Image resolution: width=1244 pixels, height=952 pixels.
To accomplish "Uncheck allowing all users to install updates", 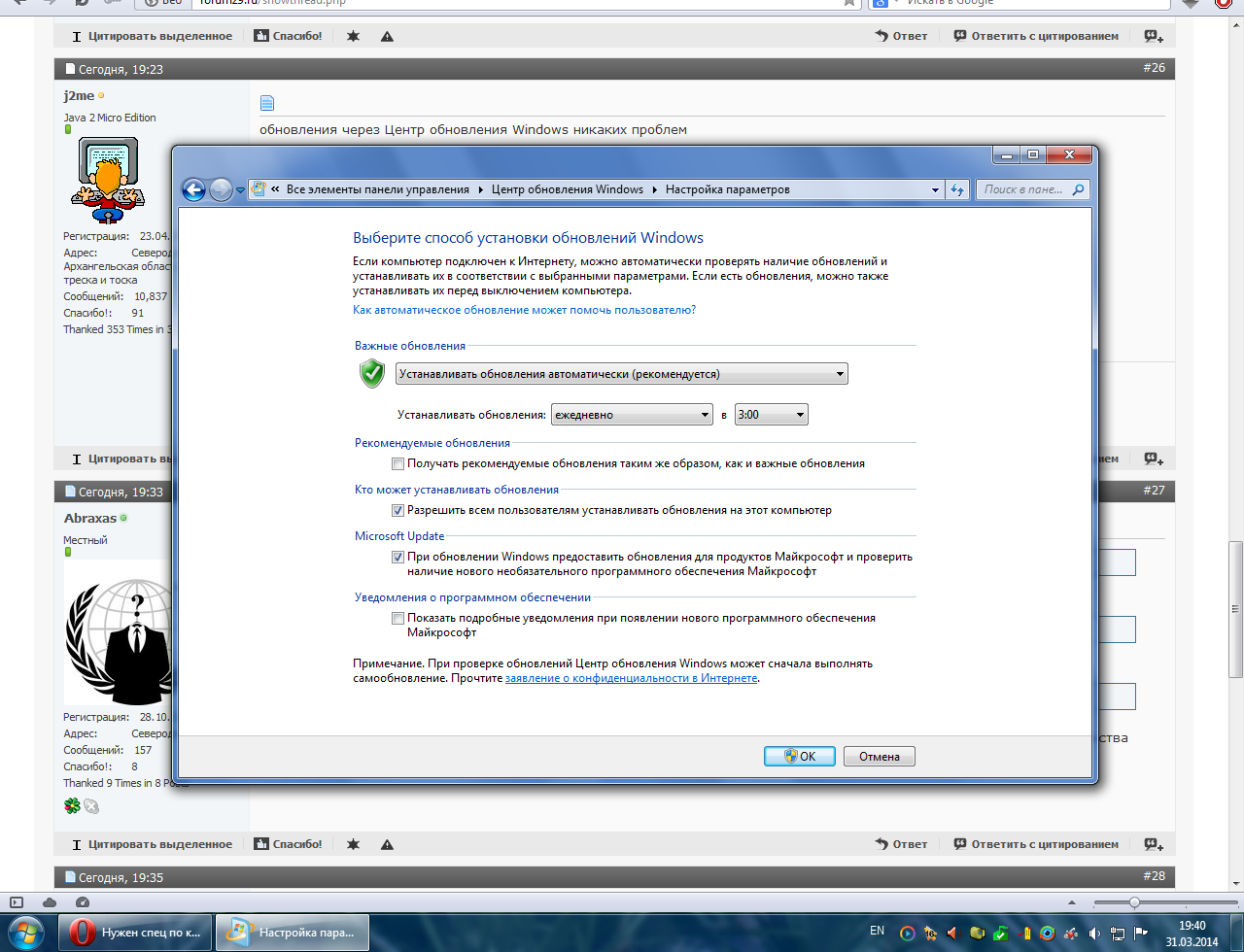I will 397,510.
